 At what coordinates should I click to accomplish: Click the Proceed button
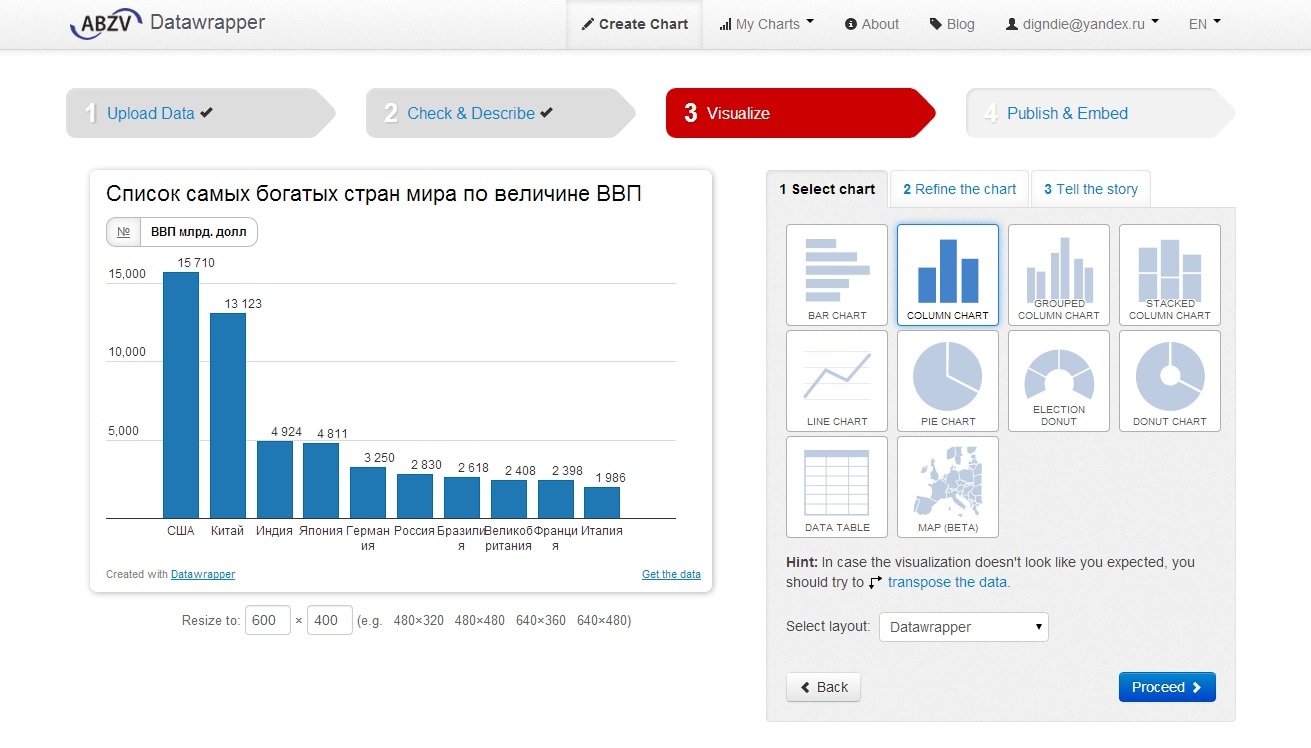point(1166,687)
